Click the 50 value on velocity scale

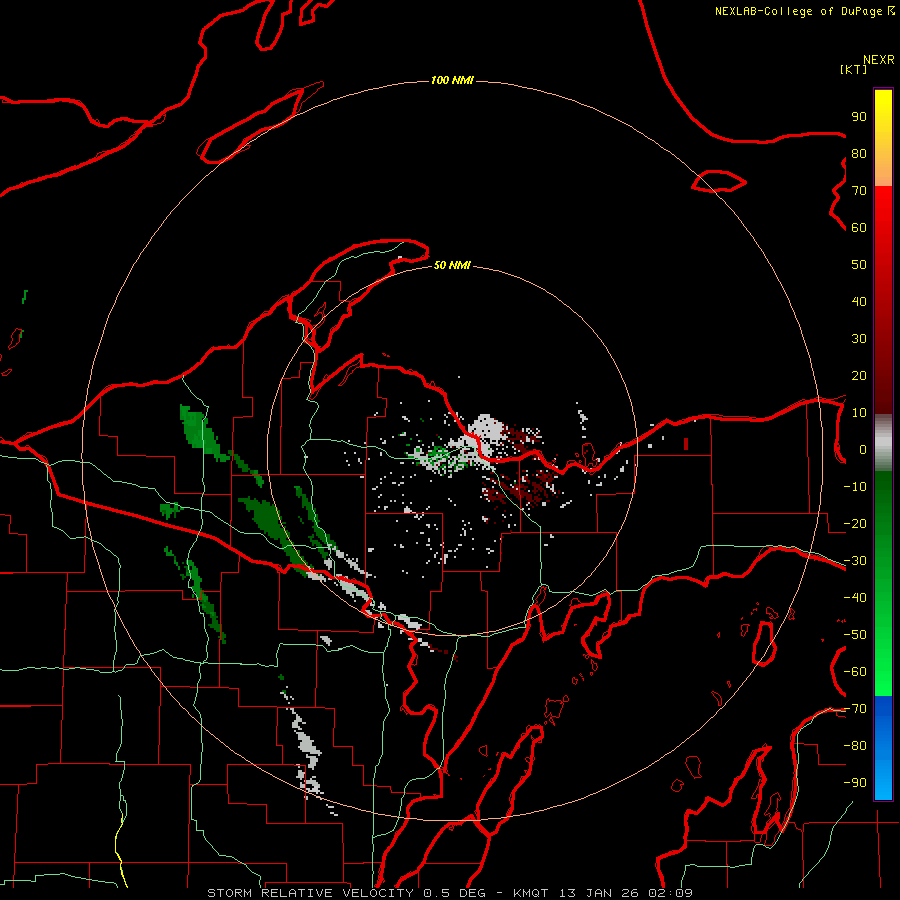click(859, 265)
